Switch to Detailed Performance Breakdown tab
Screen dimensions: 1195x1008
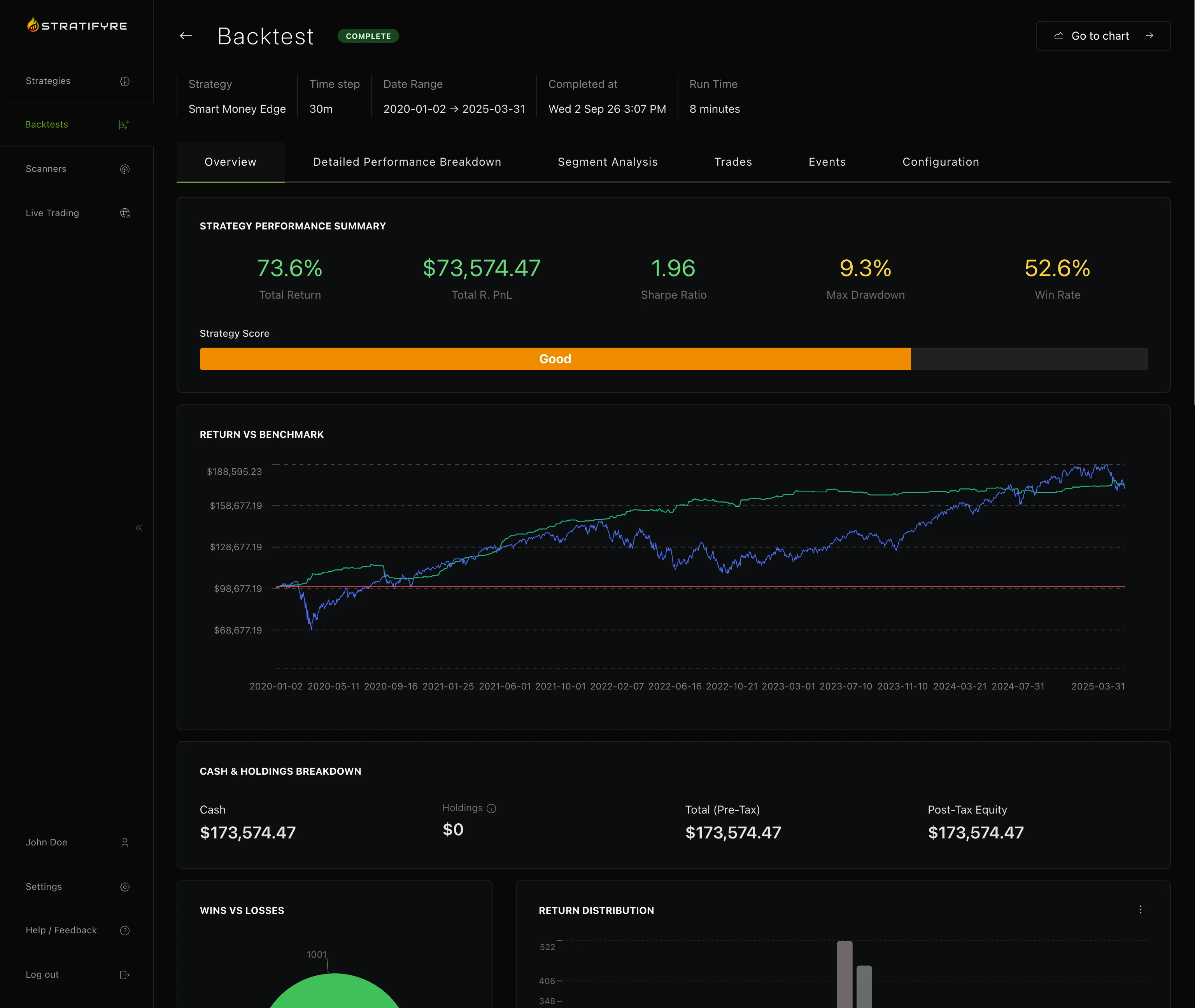407,162
